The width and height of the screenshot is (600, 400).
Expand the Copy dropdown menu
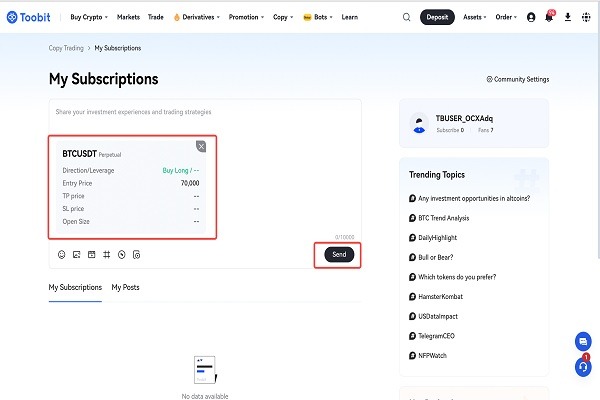tap(283, 17)
